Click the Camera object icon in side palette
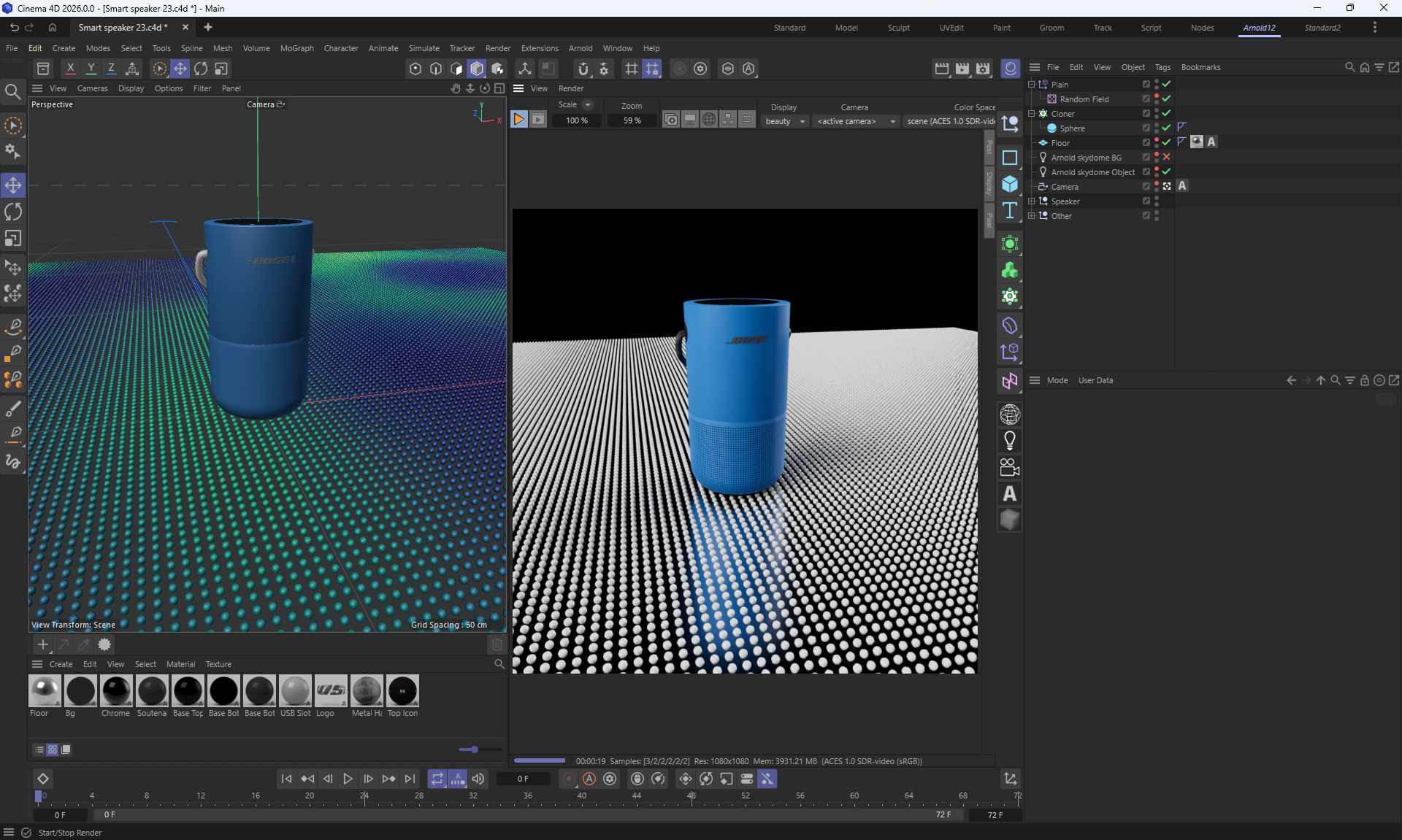 click(1010, 467)
